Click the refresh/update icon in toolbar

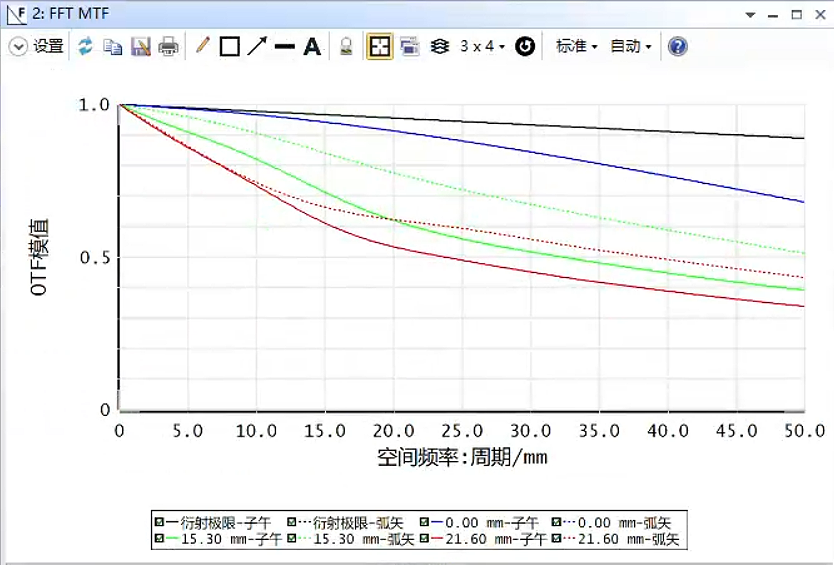85,46
